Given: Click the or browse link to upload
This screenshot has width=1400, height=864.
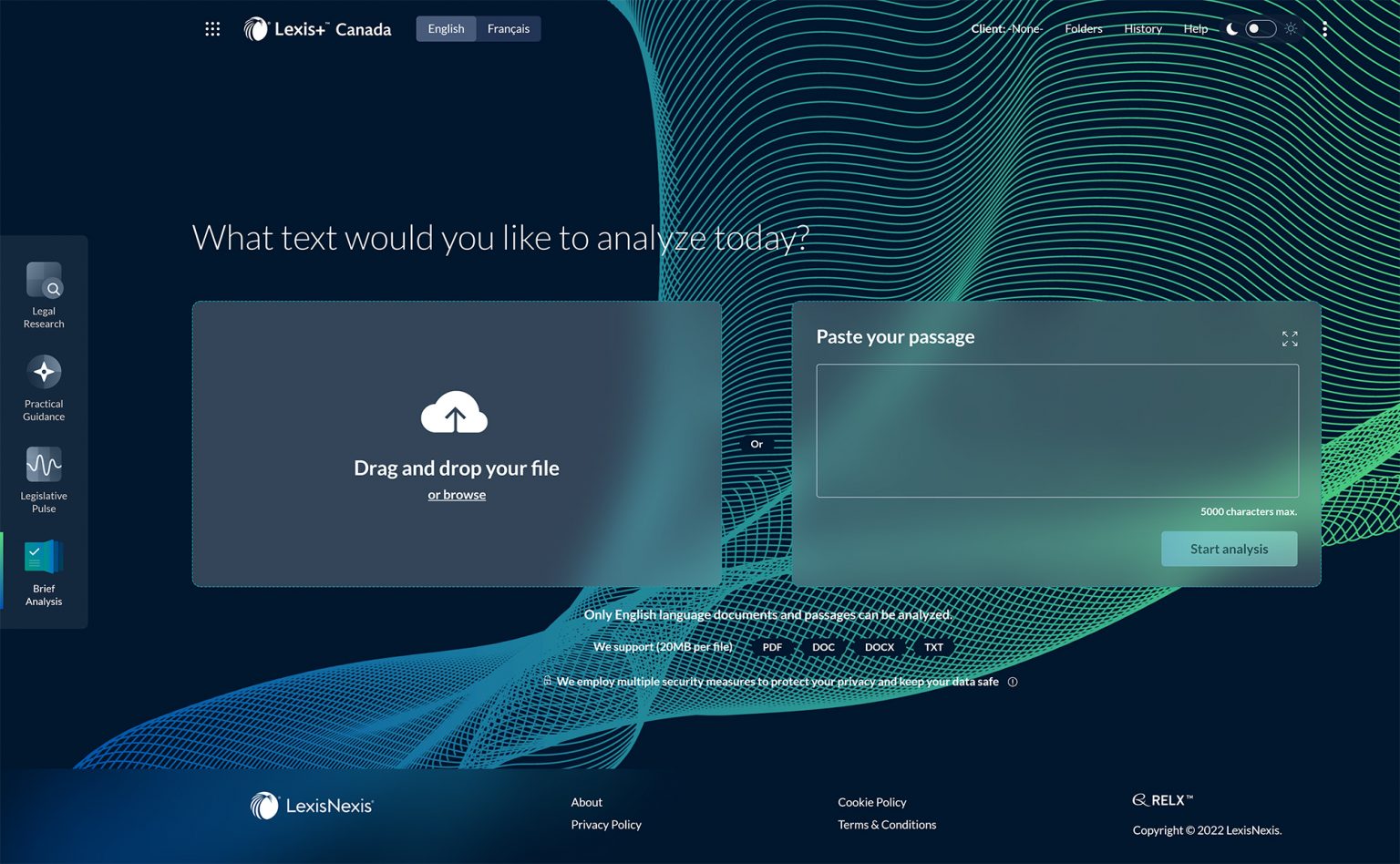Looking at the screenshot, I should 456,494.
